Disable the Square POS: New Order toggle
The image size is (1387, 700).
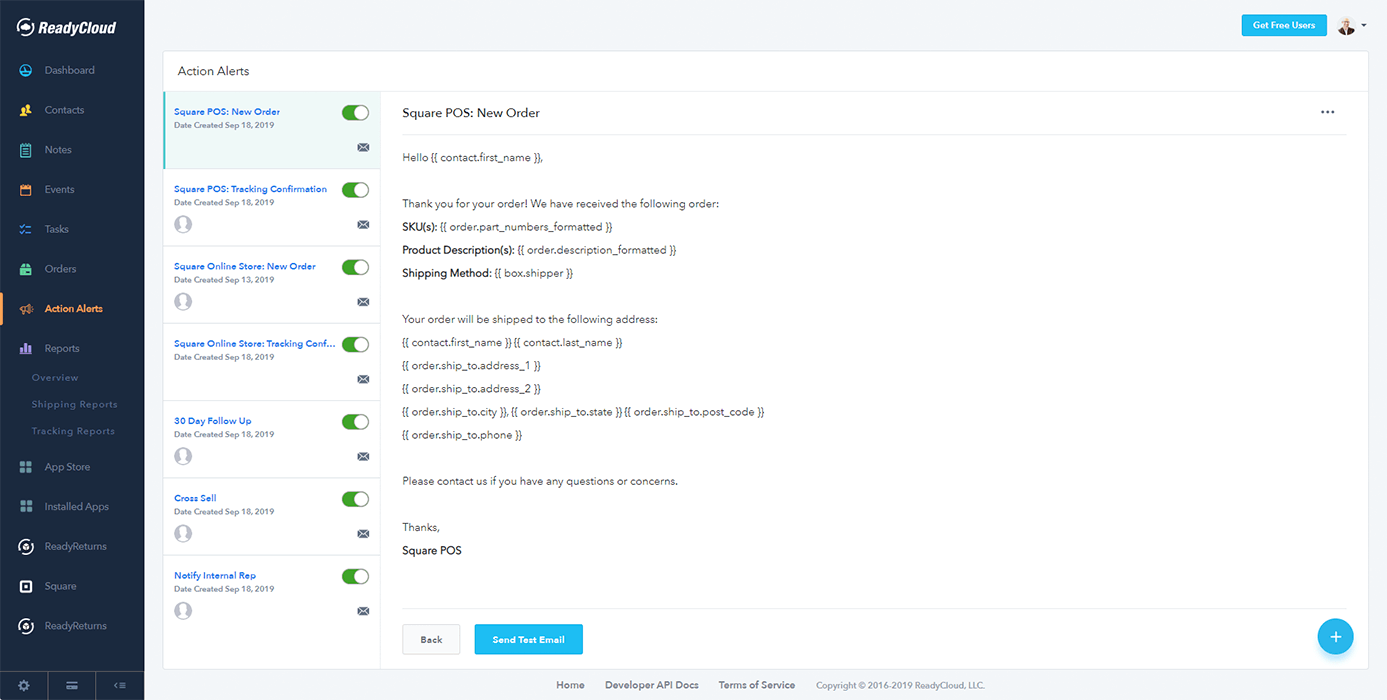click(355, 113)
